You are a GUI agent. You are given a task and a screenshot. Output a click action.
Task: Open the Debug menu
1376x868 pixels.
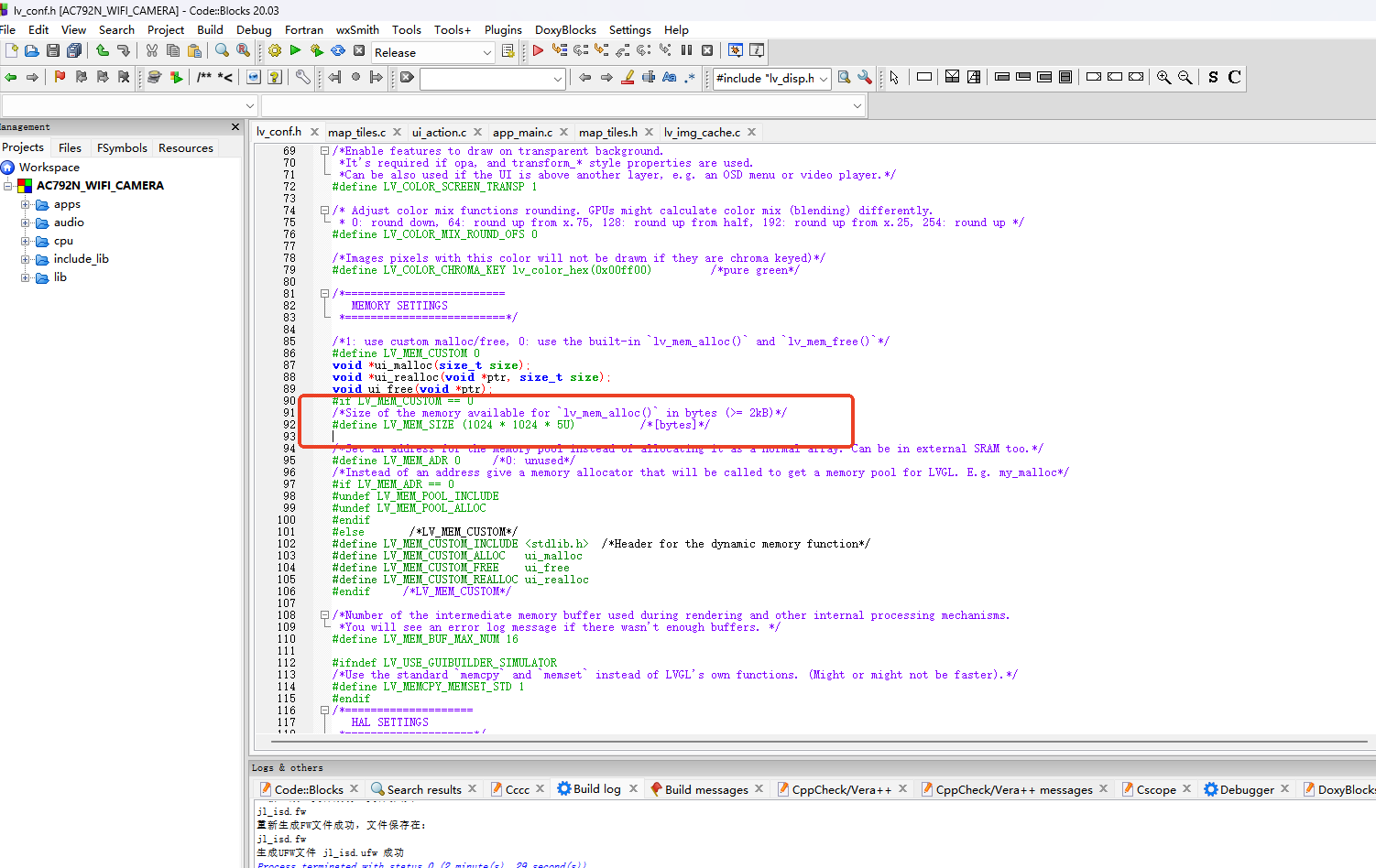click(254, 30)
